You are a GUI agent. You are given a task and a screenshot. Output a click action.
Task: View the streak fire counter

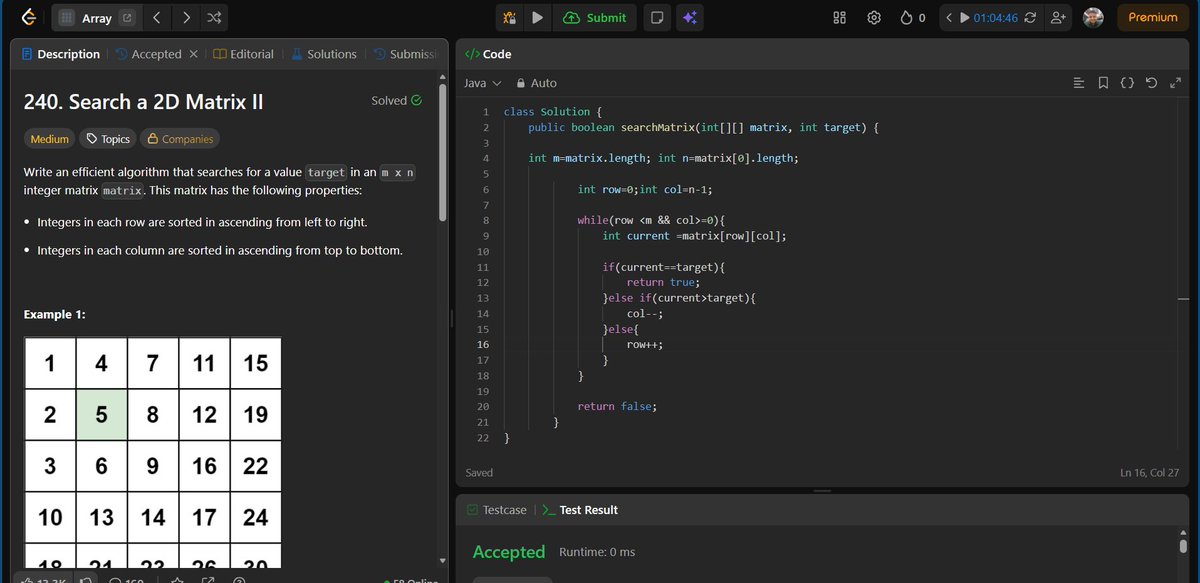coord(913,18)
